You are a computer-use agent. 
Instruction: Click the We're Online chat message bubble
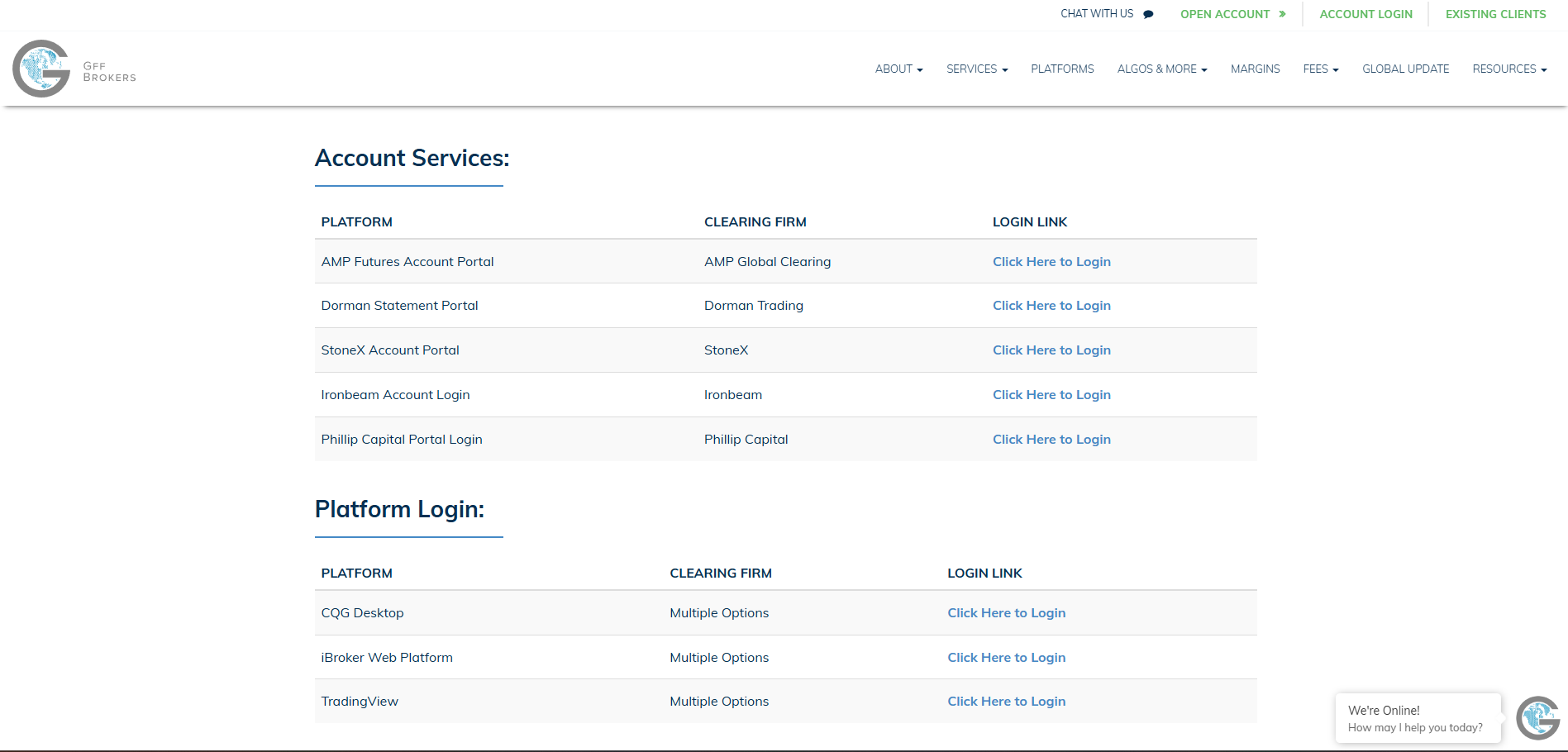(1417, 719)
